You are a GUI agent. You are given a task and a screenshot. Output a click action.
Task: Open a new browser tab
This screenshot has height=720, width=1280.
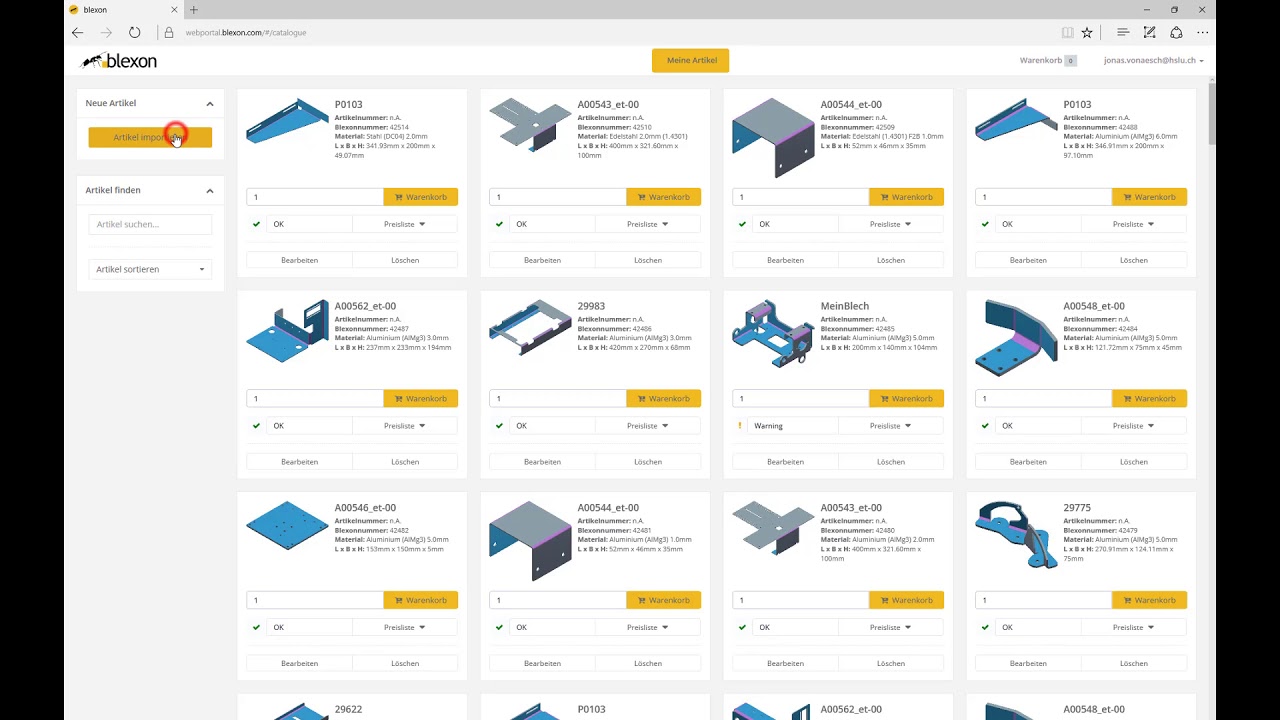click(x=194, y=10)
